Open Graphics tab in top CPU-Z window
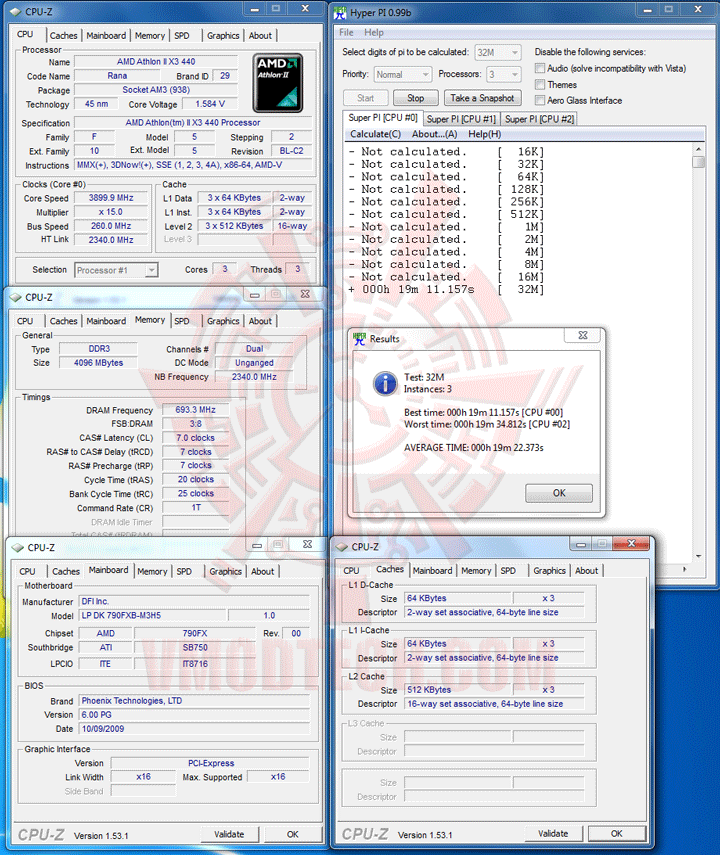The height and width of the screenshot is (855, 720). pyautogui.click(x=223, y=35)
